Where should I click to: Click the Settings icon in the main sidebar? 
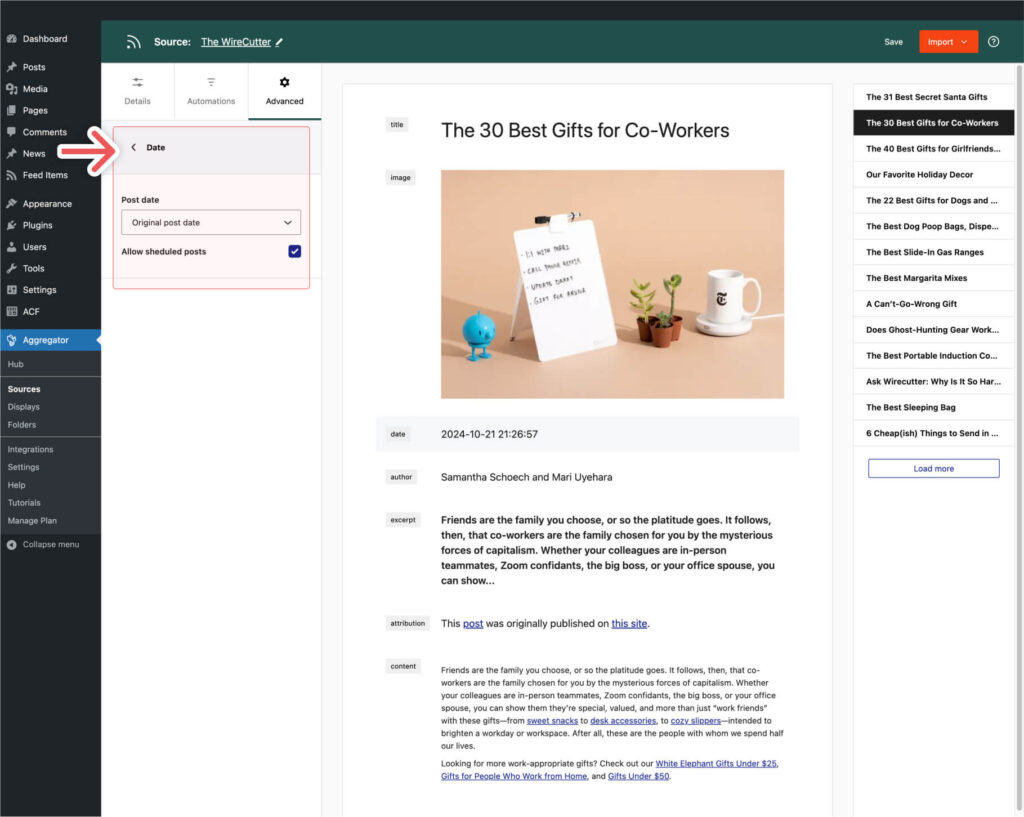pos(12,290)
